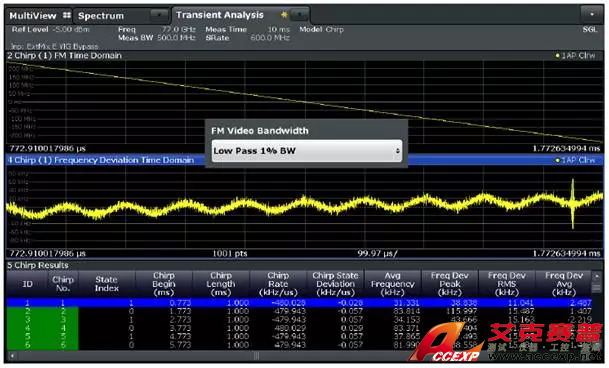Switch to the MultiView tab
Screen dimensions: 609x368
click(x=33, y=16)
